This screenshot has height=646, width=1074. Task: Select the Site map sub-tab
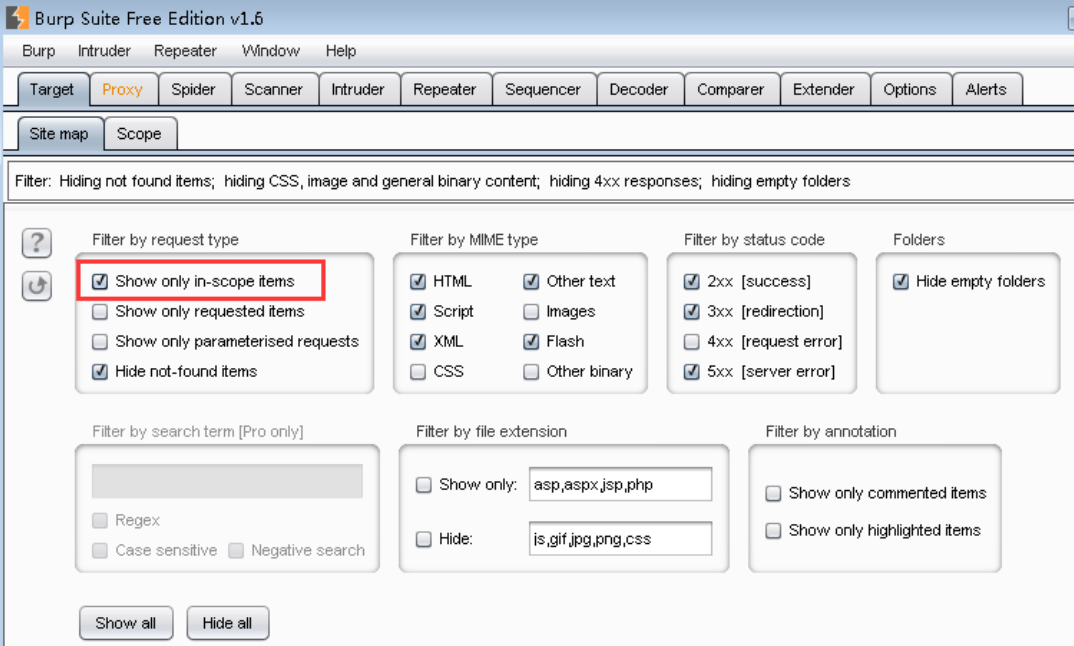point(60,134)
